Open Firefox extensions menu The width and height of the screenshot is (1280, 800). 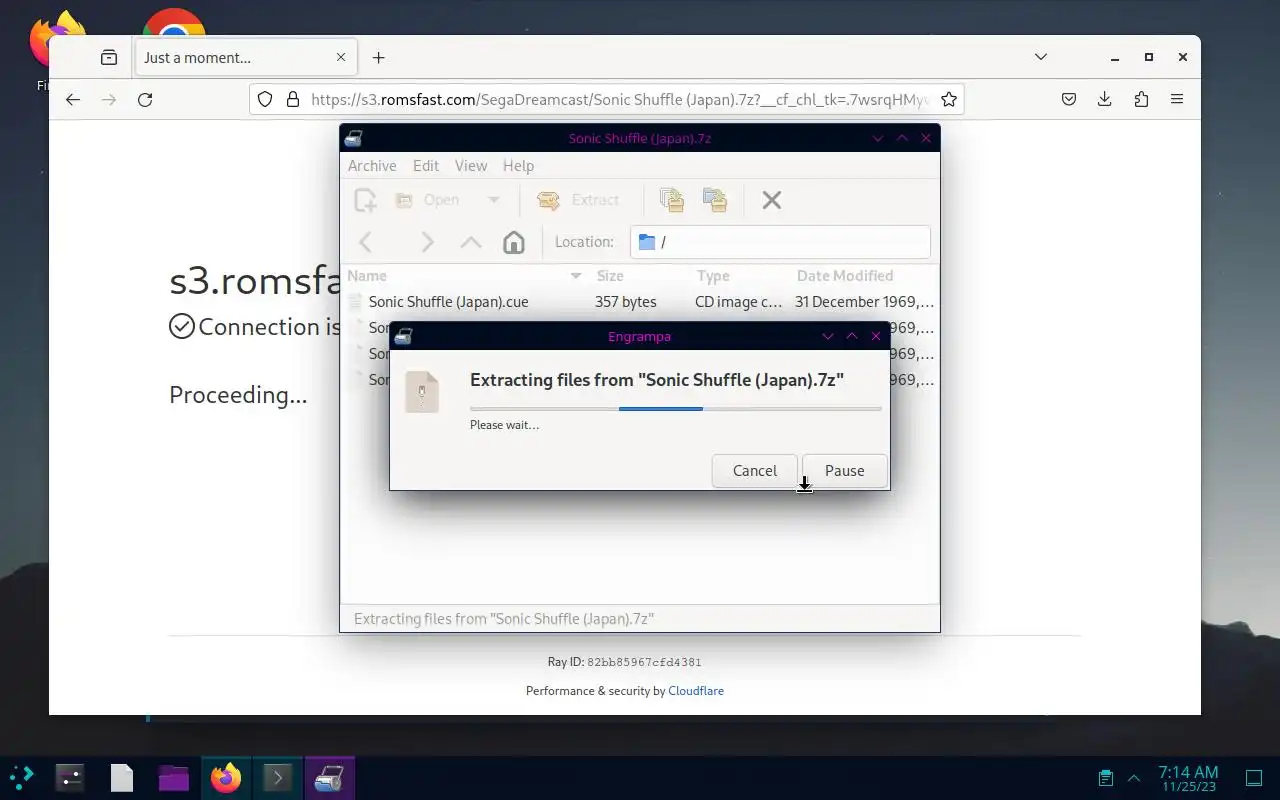(x=1141, y=99)
